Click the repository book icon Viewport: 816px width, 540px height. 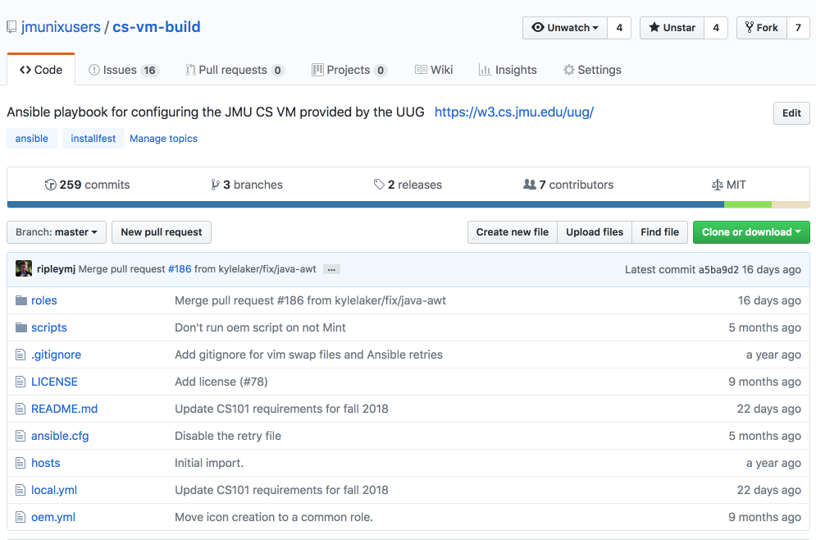pos(11,27)
